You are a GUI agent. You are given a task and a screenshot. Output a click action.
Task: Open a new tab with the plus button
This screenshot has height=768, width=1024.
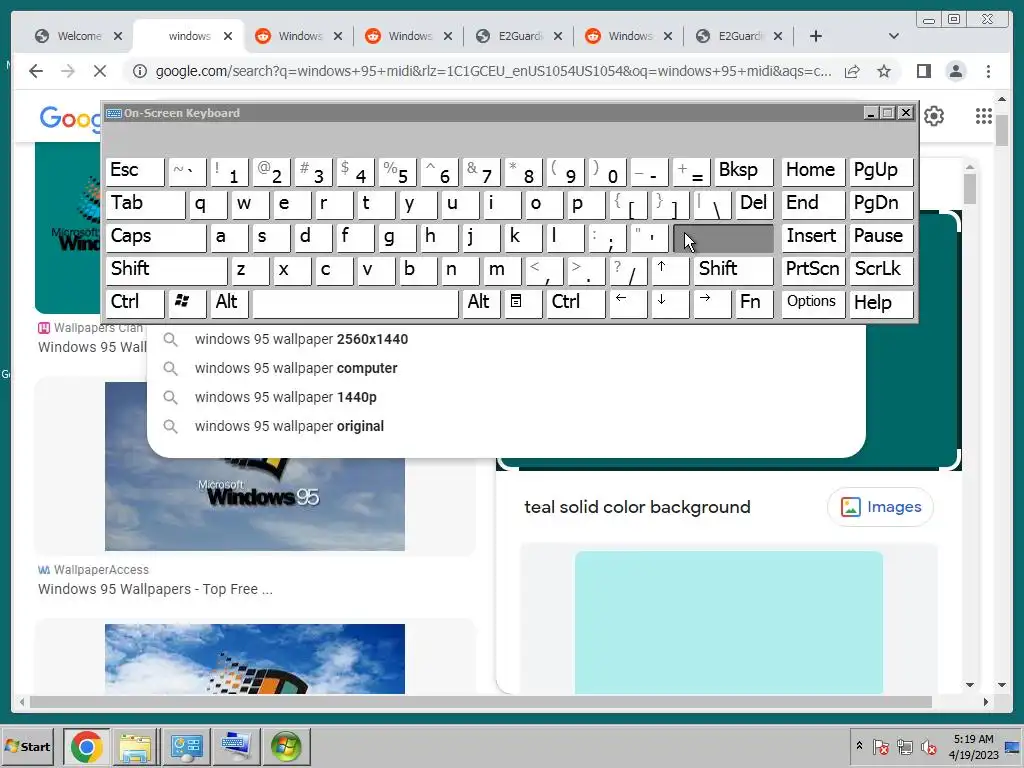tap(816, 36)
